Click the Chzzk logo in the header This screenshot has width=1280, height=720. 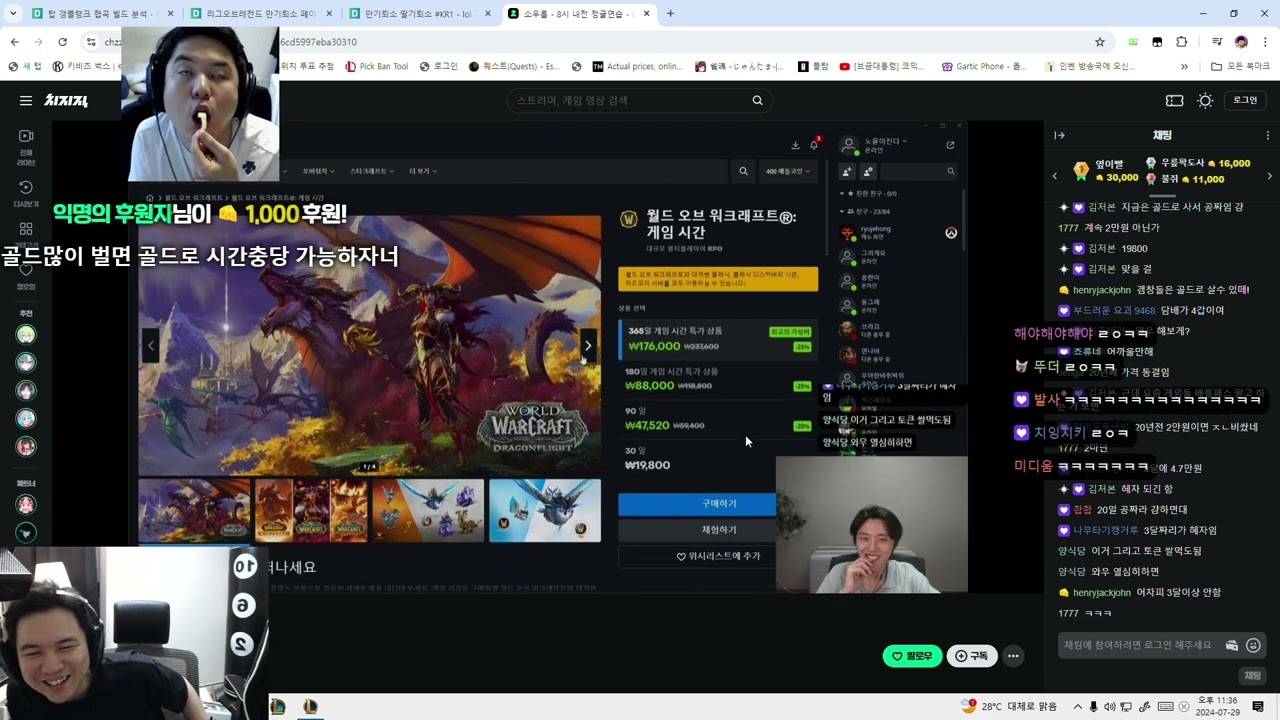pos(66,100)
